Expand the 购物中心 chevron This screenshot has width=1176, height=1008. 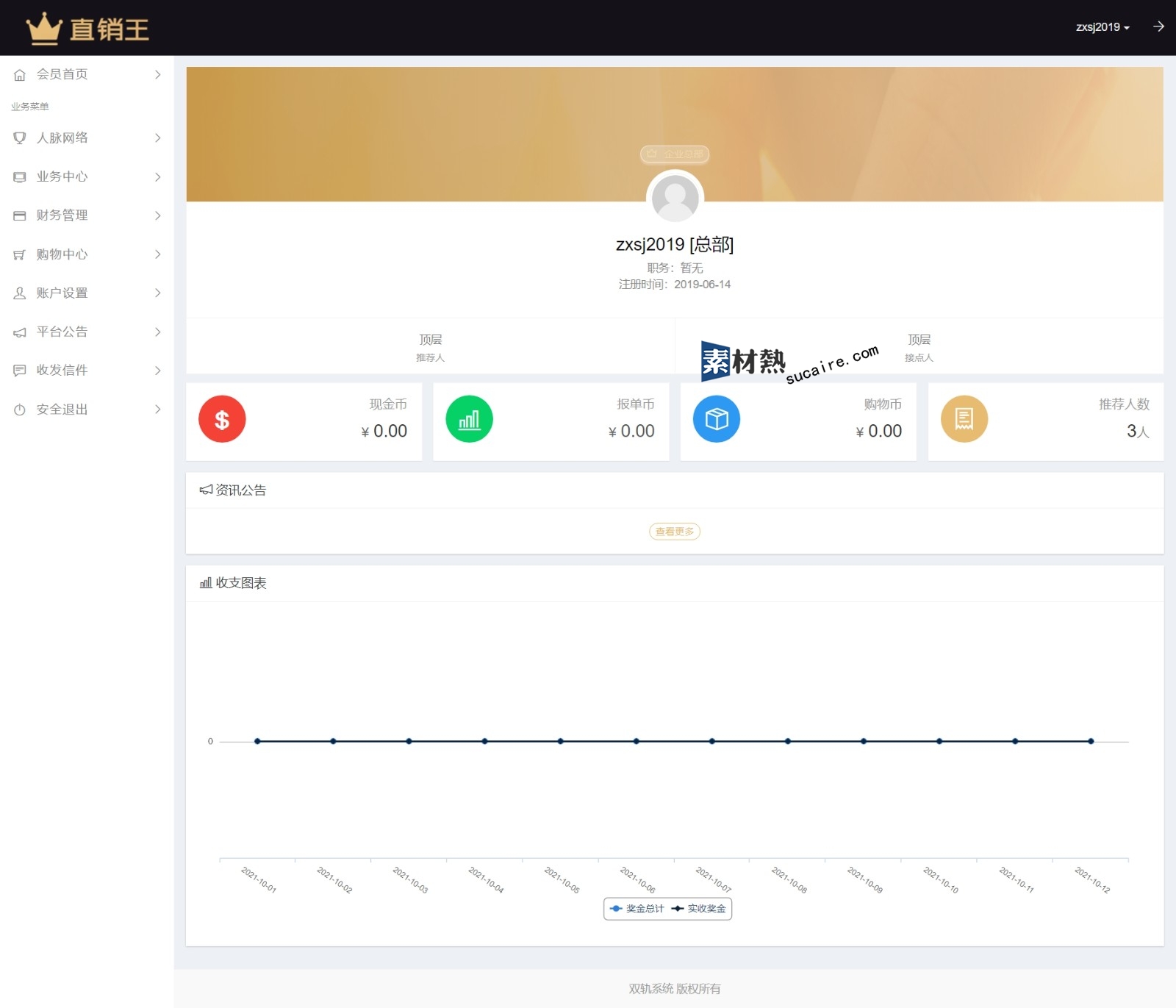click(x=157, y=254)
